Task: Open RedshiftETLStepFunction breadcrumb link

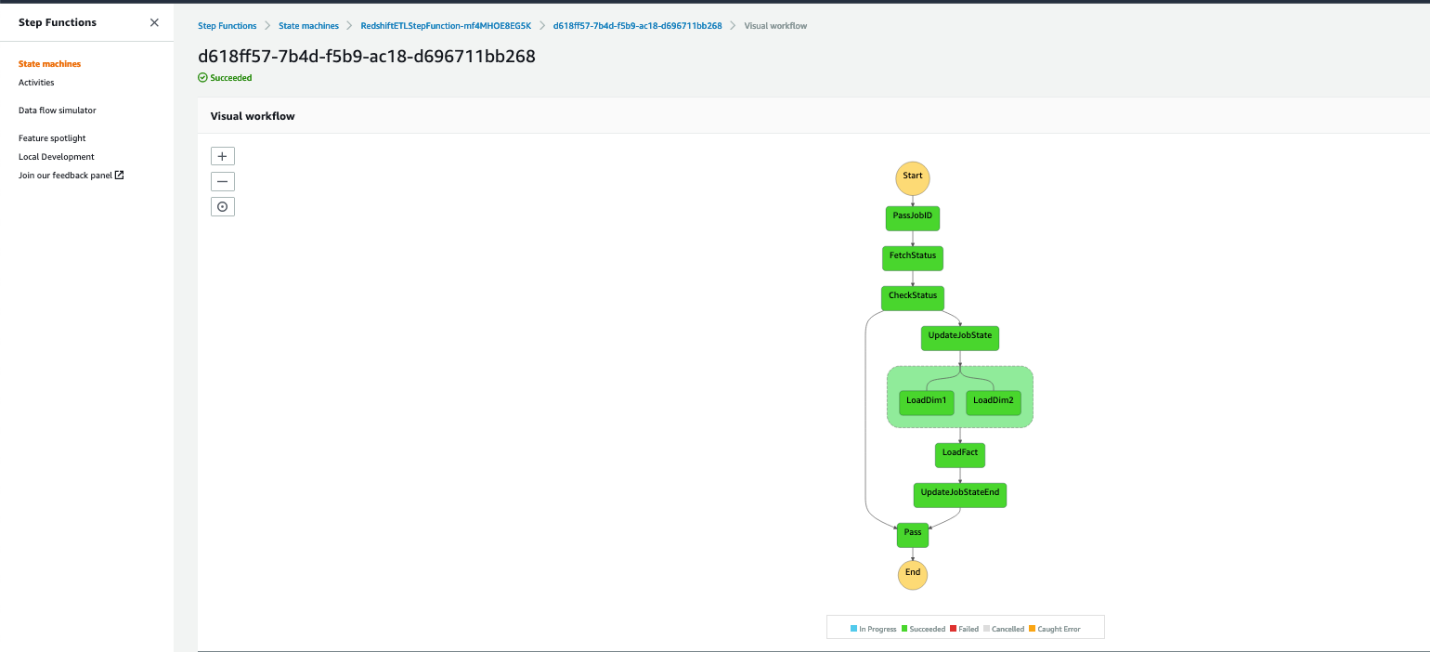Action: point(446,26)
